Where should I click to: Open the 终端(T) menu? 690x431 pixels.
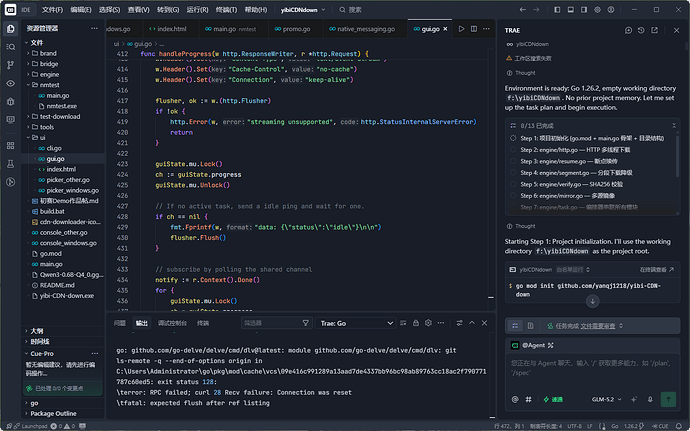[226, 10]
